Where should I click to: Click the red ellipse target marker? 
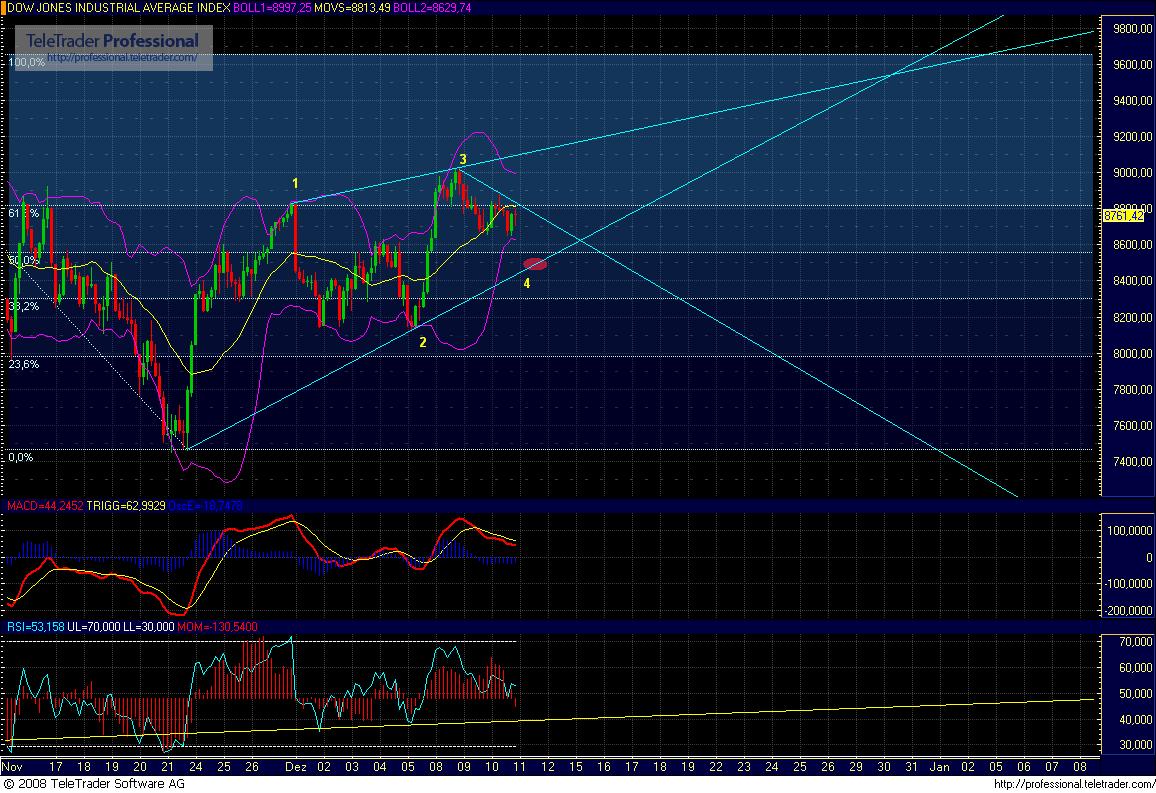tap(535, 264)
